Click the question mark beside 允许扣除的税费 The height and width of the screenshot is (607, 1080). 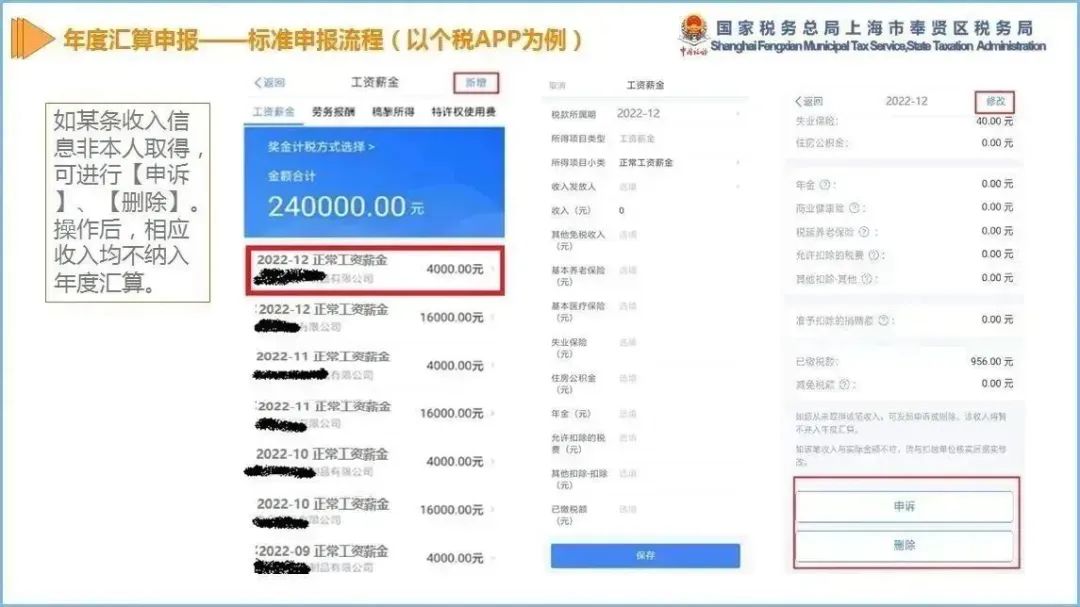873,255
